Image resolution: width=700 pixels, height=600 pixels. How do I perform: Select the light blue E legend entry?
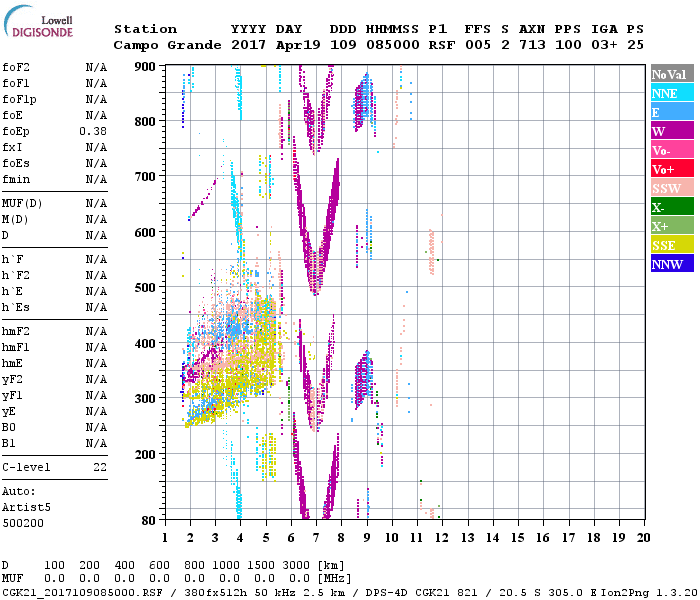click(x=670, y=113)
